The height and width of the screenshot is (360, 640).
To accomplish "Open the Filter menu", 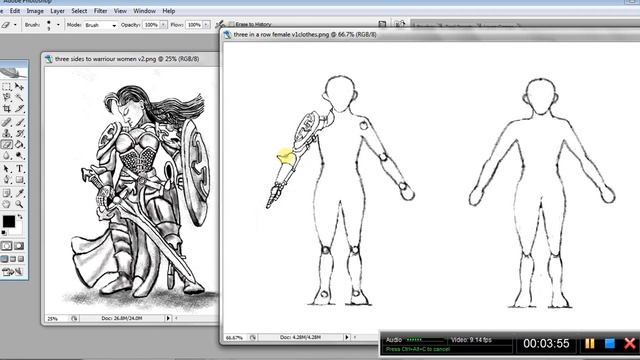I will 100,11.
